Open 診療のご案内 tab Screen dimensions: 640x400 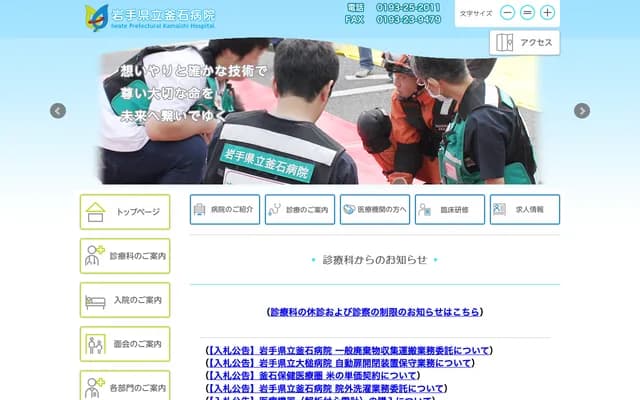tap(300, 209)
